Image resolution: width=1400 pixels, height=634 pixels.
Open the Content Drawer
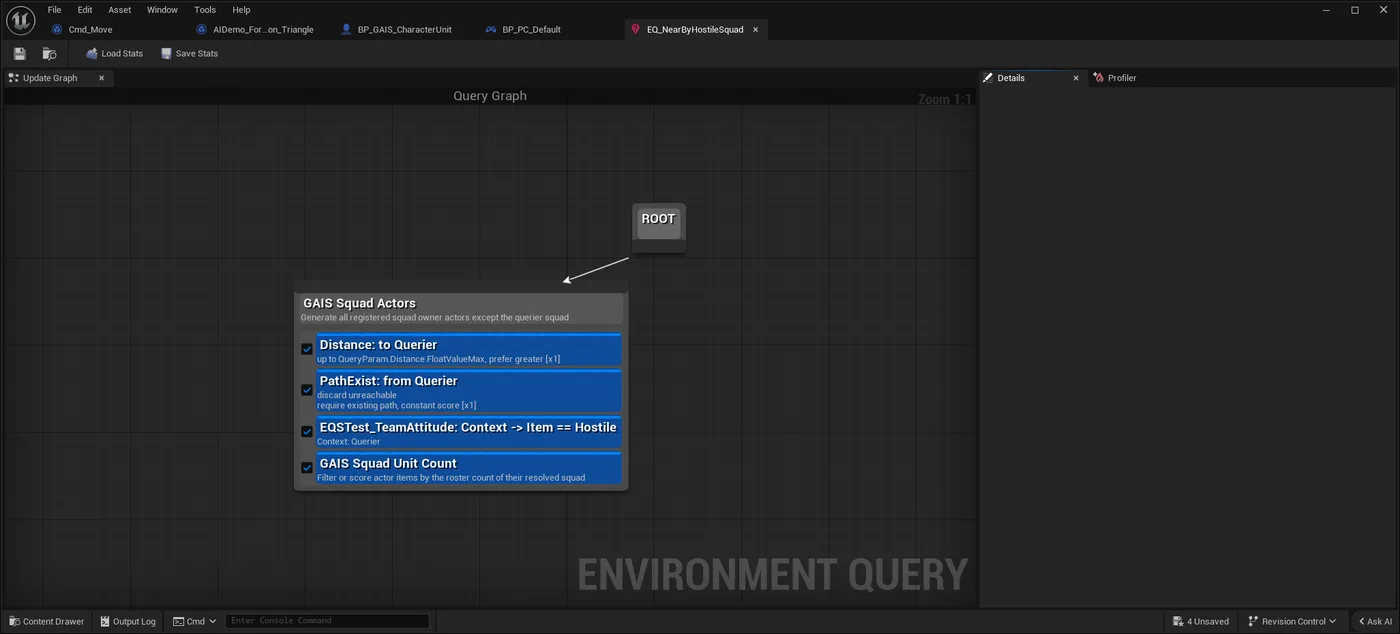click(x=47, y=621)
